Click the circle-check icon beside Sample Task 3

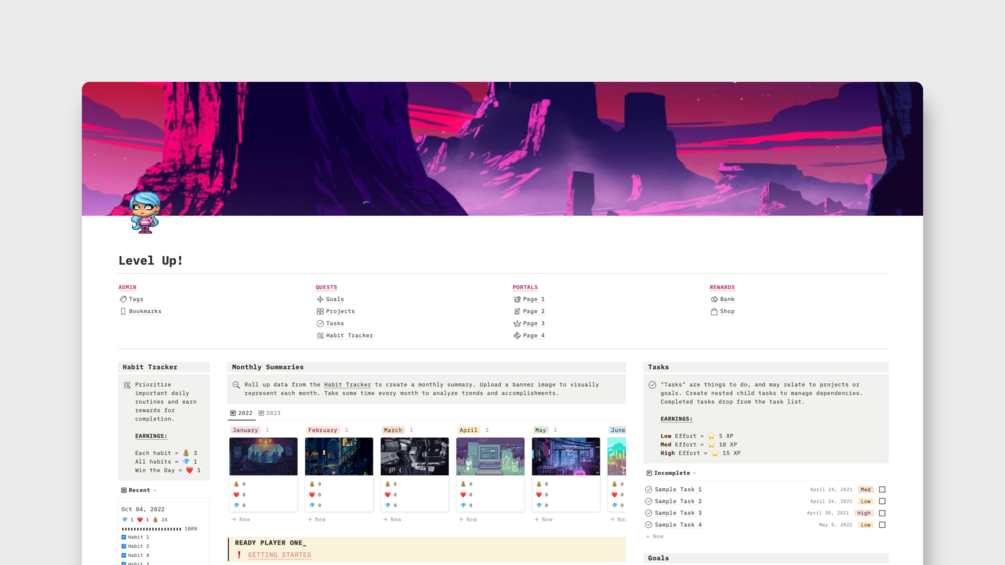[649, 513]
